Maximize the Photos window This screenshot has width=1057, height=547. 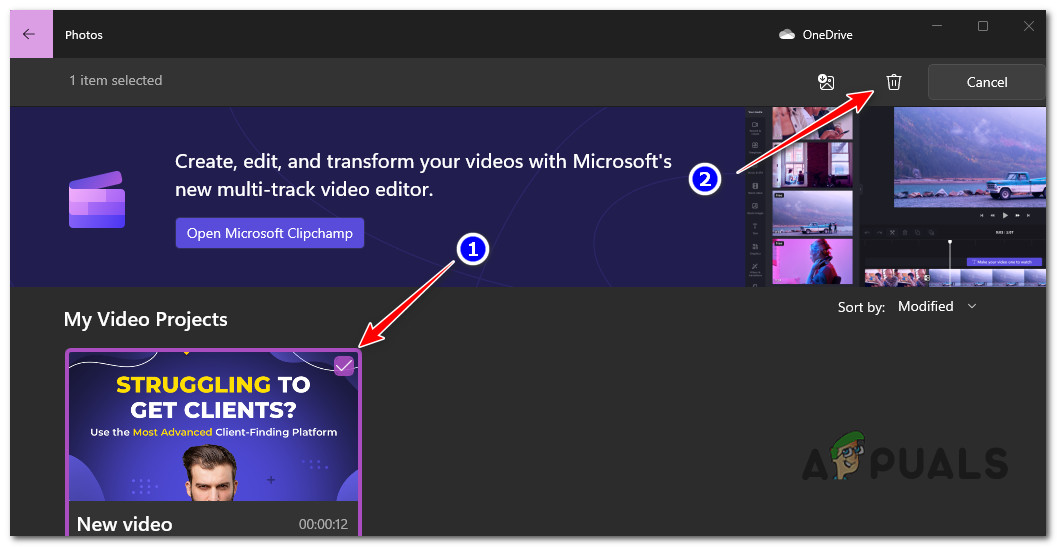983,26
